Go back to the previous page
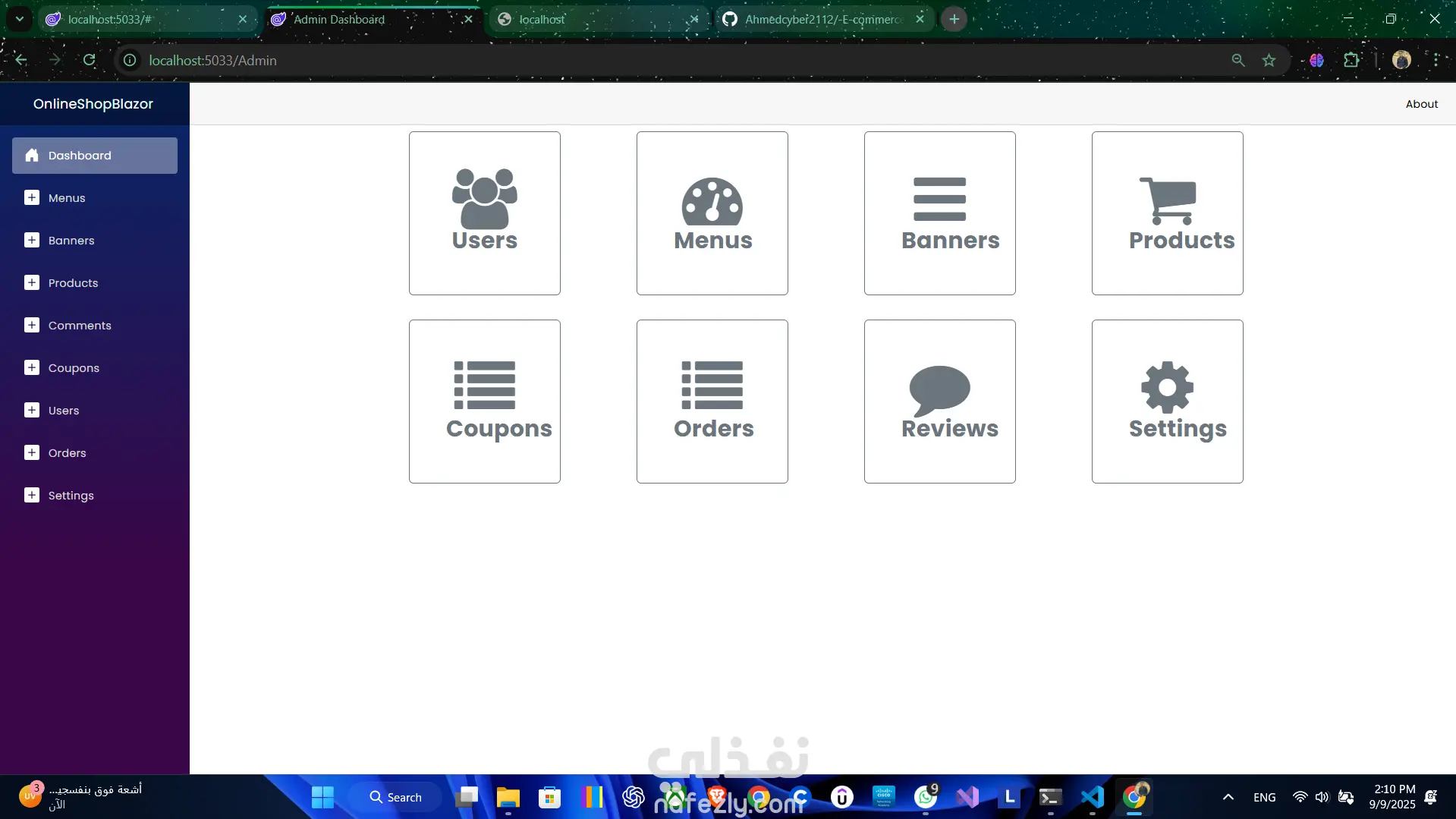Image resolution: width=1456 pixels, height=819 pixels. (x=21, y=60)
